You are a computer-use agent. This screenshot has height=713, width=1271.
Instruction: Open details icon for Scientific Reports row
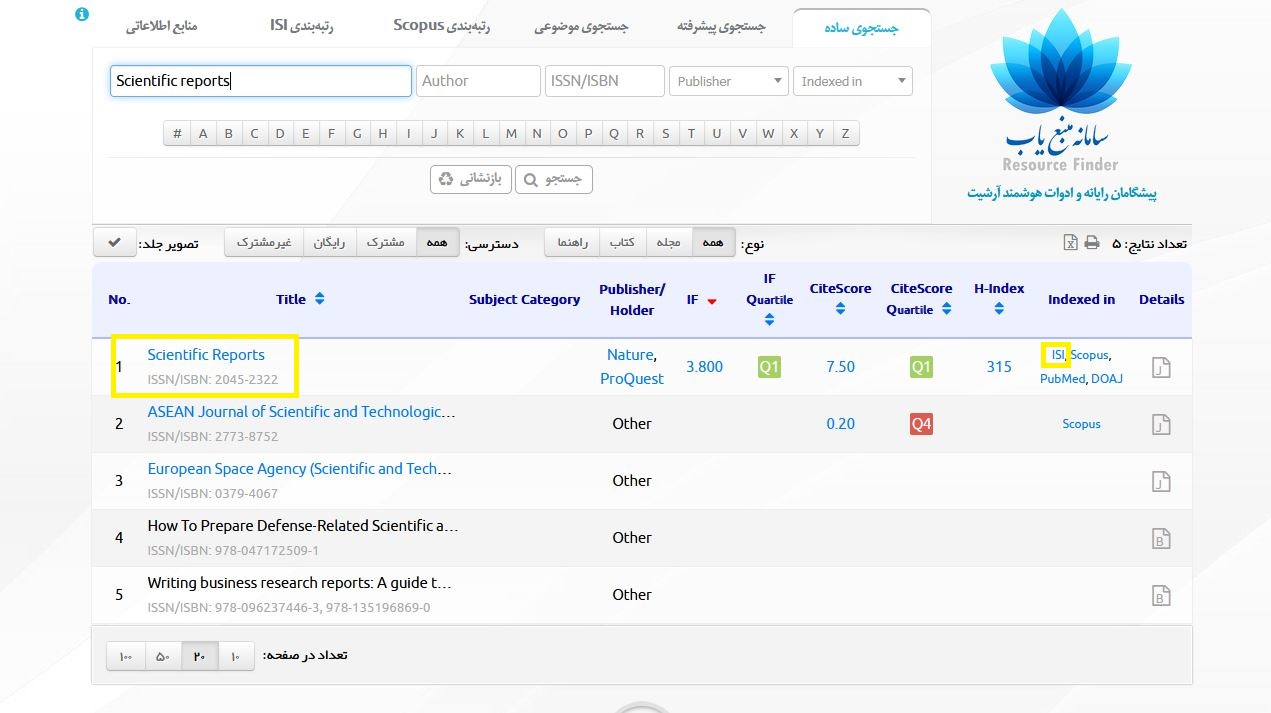1161,368
